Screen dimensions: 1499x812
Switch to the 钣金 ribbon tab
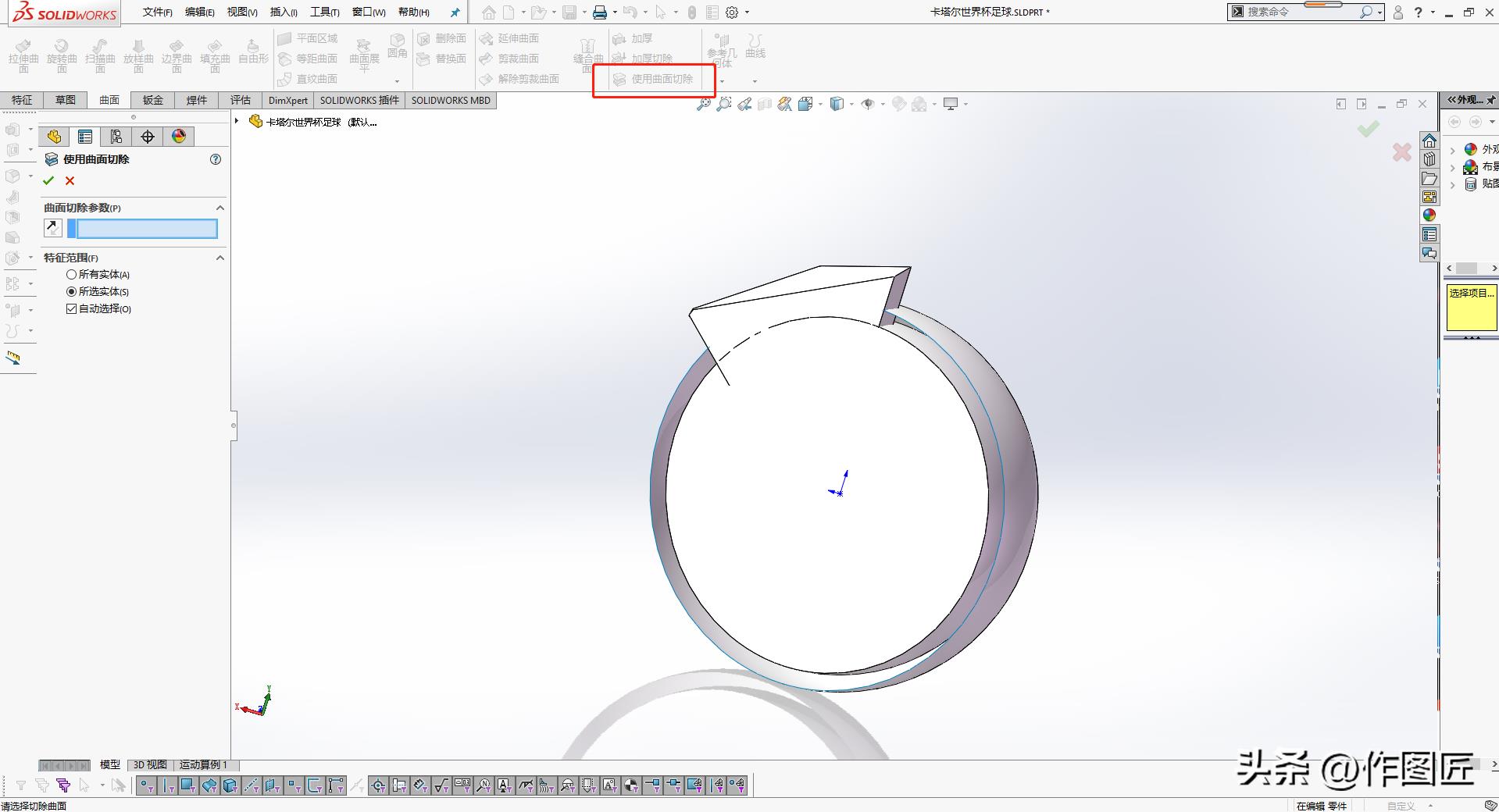click(x=153, y=100)
